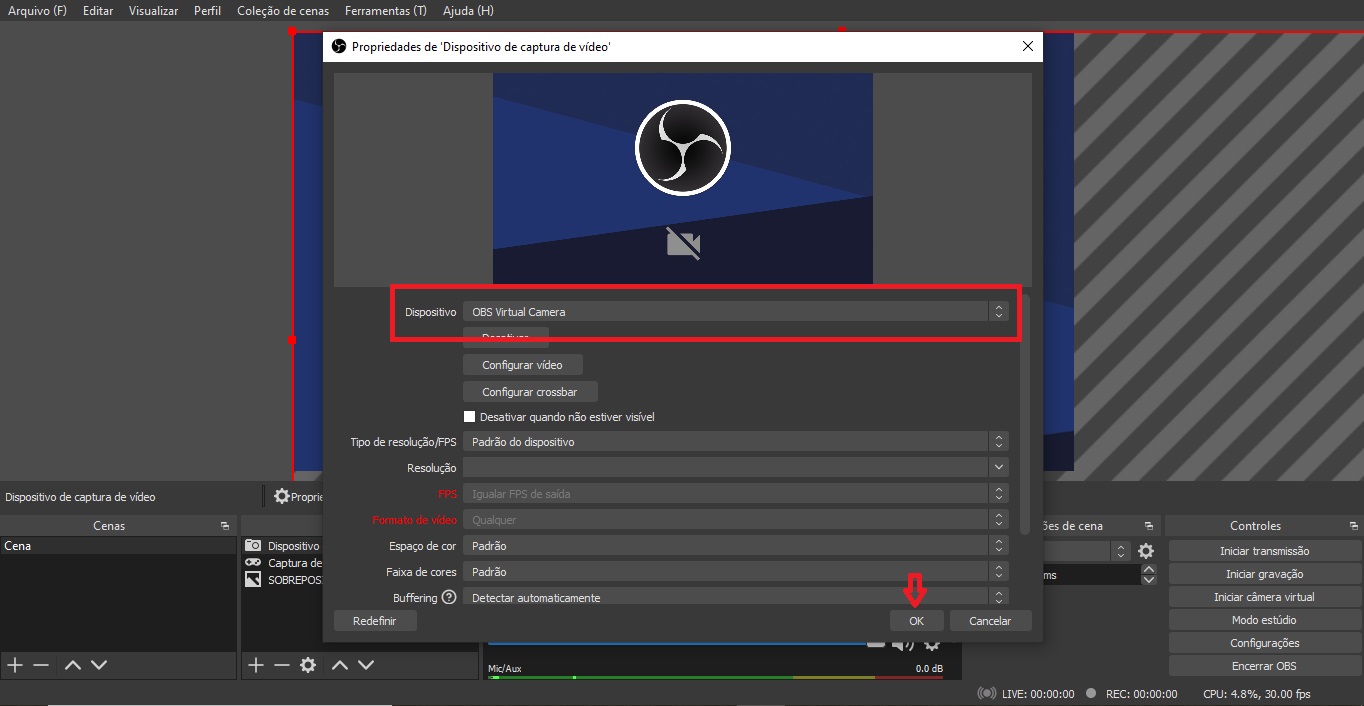Image resolution: width=1364 pixels, height=706 pixels.
Task: Click the Configurar vídeo button
Action: (522, 365)
